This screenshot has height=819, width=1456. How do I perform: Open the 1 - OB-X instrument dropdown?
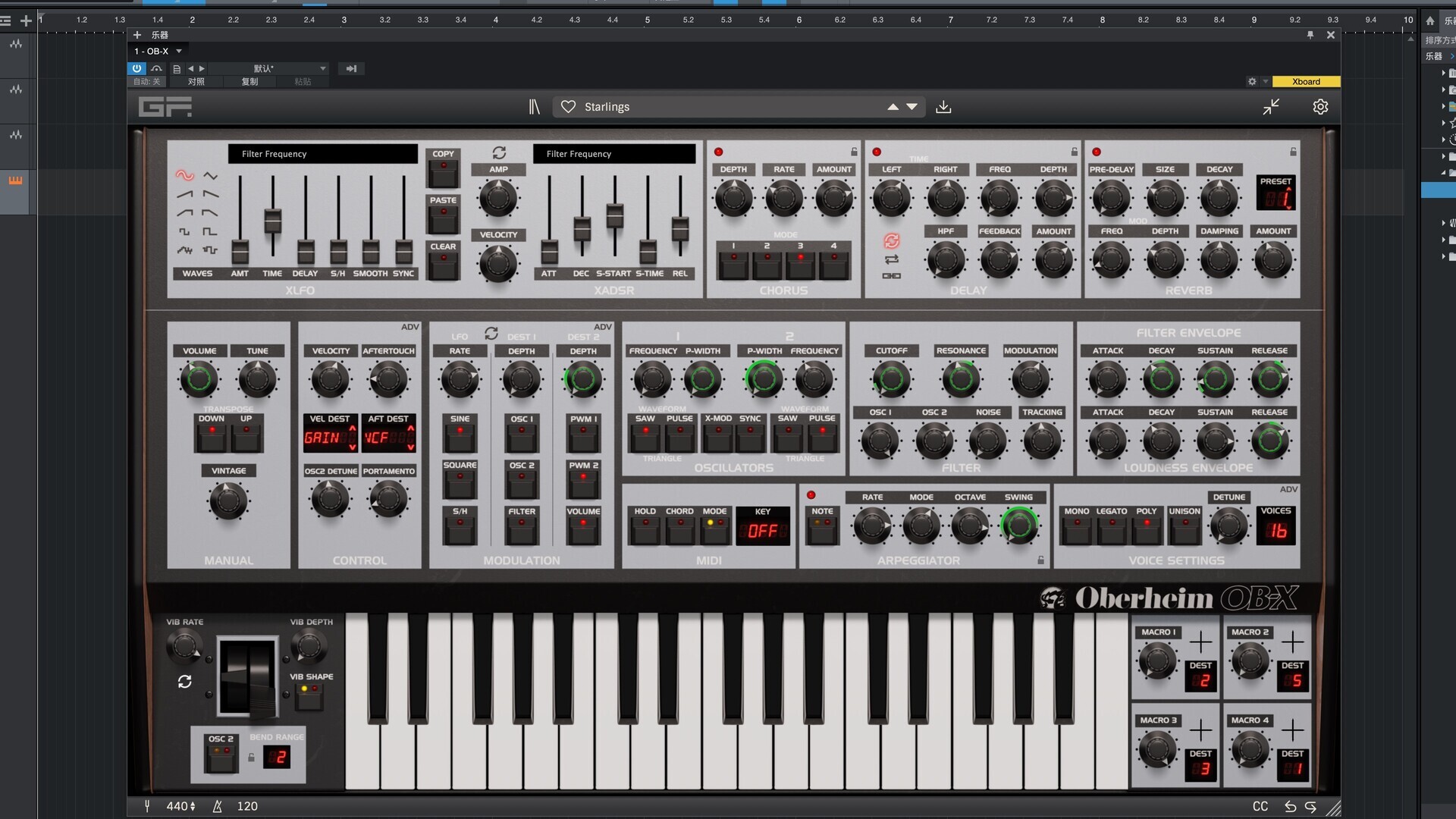coord(158,51)
